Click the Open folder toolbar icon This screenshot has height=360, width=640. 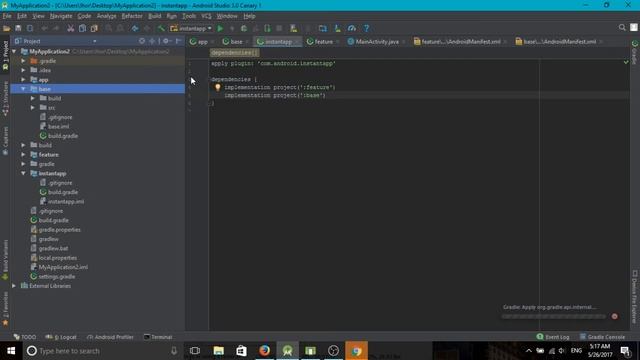click(7, 28)
